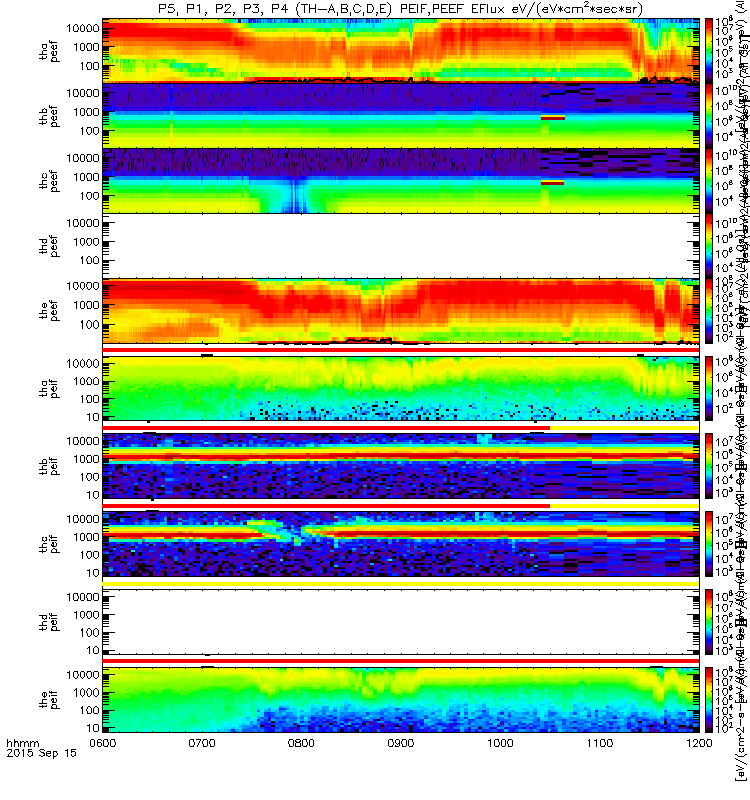Click the '1000' tick label of thc peif panel

[x=86, y=537]
